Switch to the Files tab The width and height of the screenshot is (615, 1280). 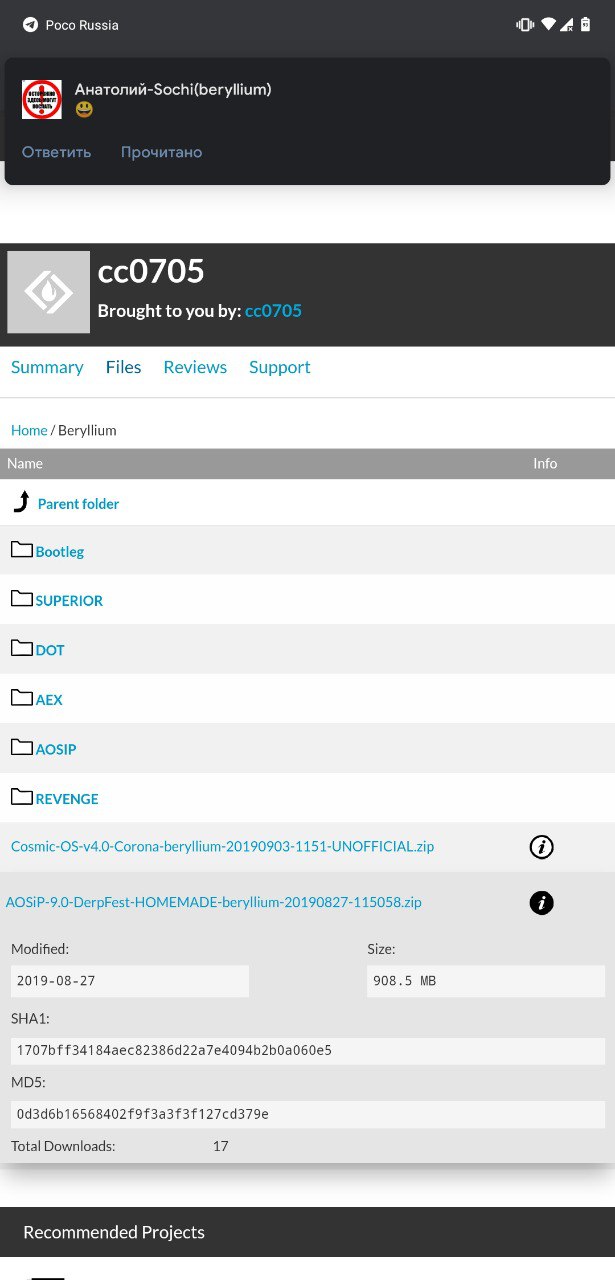click(123, 367)
